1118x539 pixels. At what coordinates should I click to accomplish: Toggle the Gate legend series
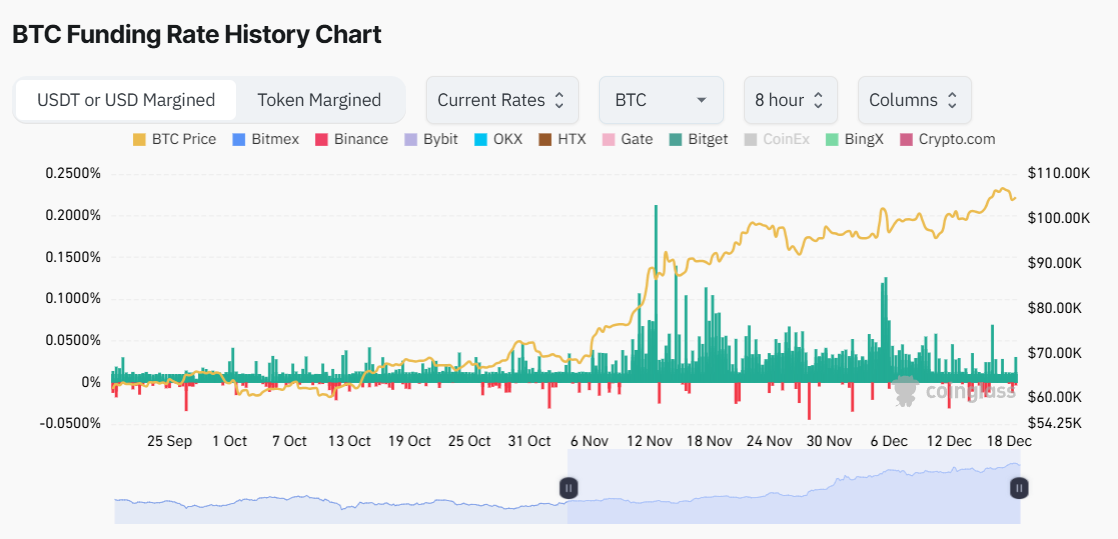click(627, 139)
